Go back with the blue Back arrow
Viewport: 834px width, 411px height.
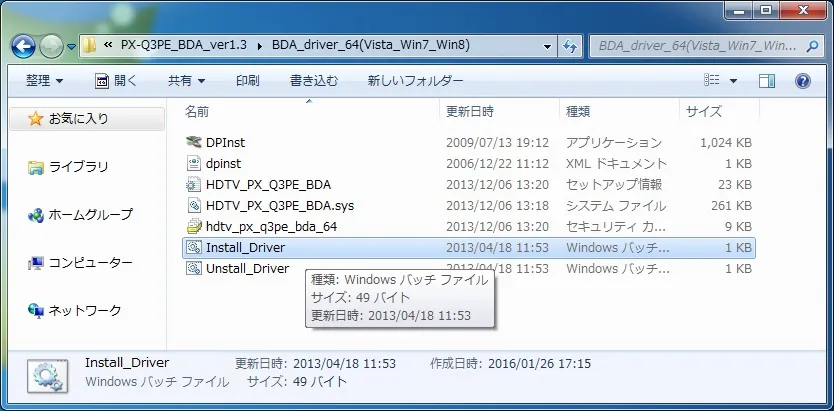23,47
